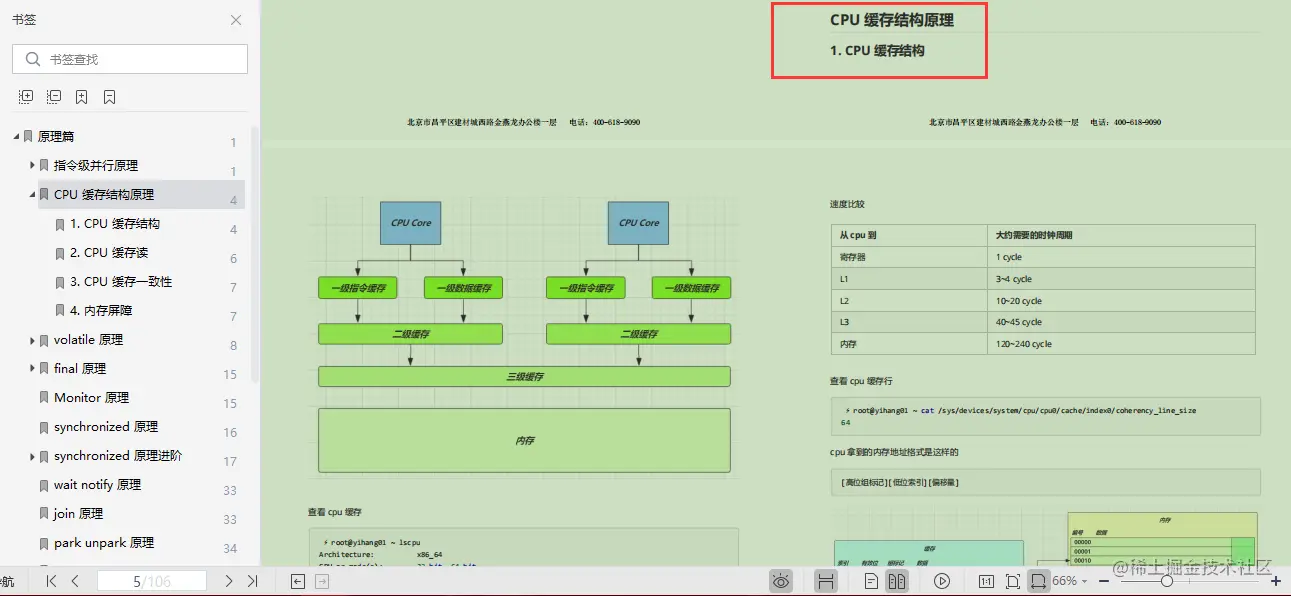The image size is (1291, 596).
Task: Expand the final 原理 bookmark node
Action: (32, 369)
